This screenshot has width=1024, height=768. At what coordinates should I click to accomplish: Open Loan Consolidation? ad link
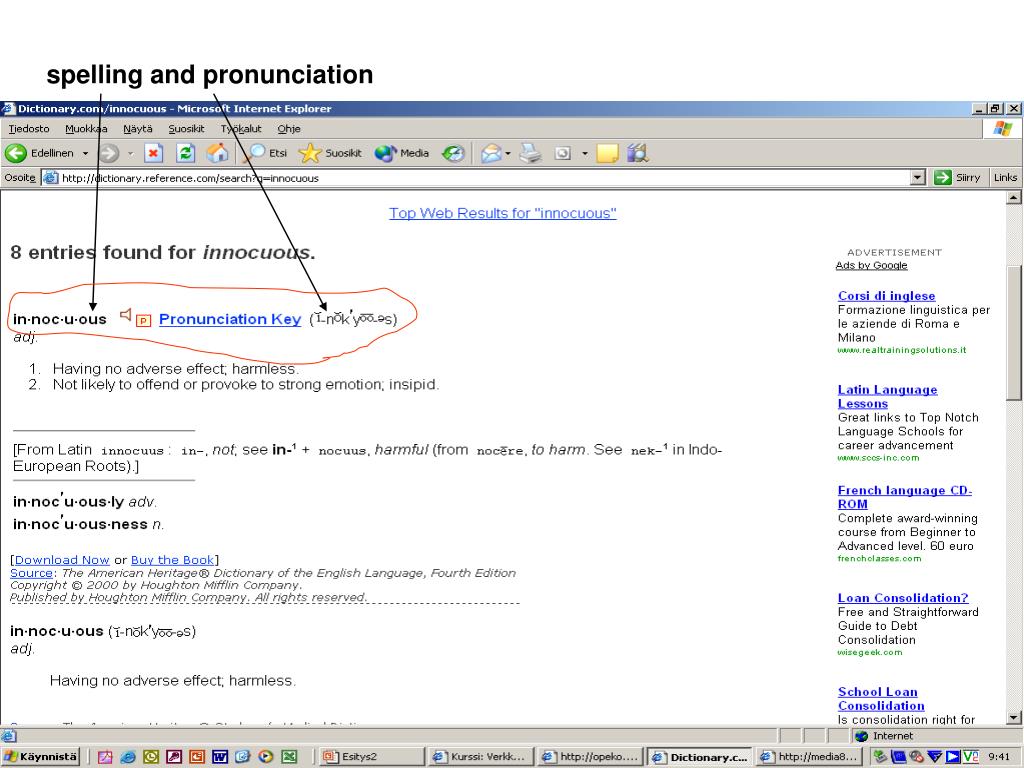(903, 598)
